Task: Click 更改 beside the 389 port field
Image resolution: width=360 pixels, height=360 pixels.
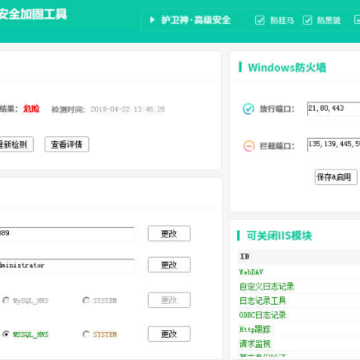Action: 169,233
